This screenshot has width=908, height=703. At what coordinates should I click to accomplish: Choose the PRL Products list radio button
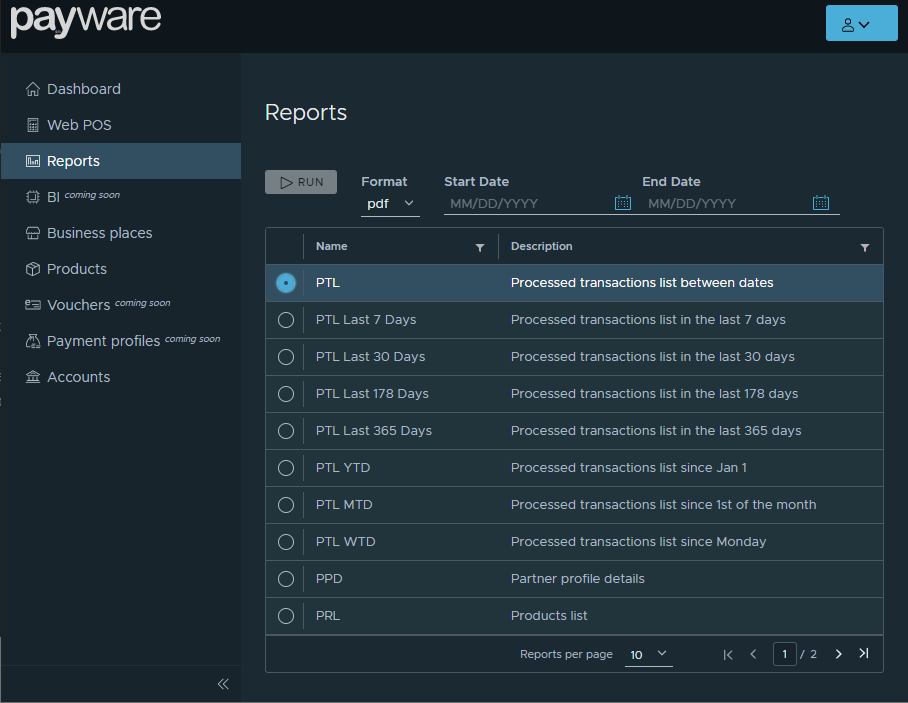coord(286,616)
